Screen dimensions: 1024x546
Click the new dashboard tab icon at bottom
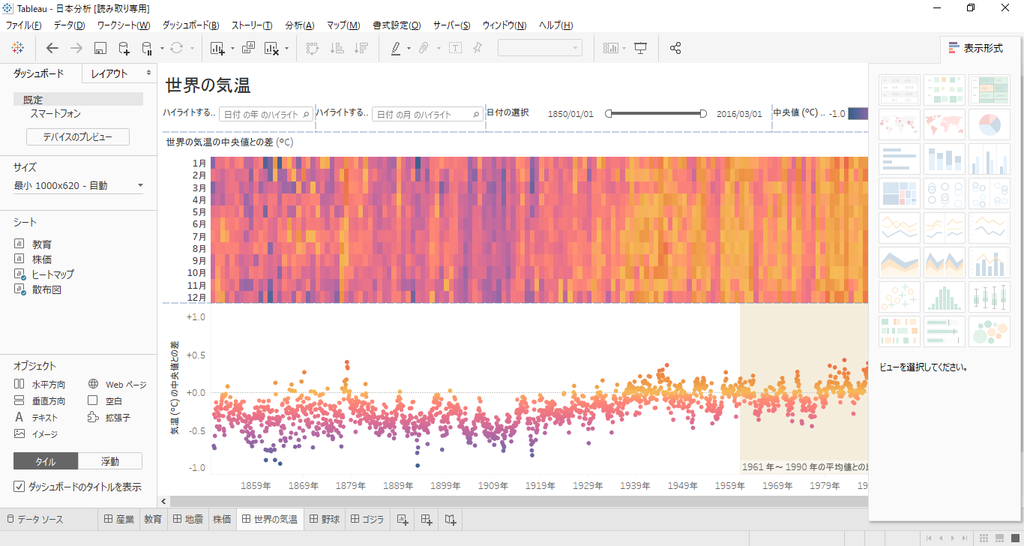tap(426, 520)
